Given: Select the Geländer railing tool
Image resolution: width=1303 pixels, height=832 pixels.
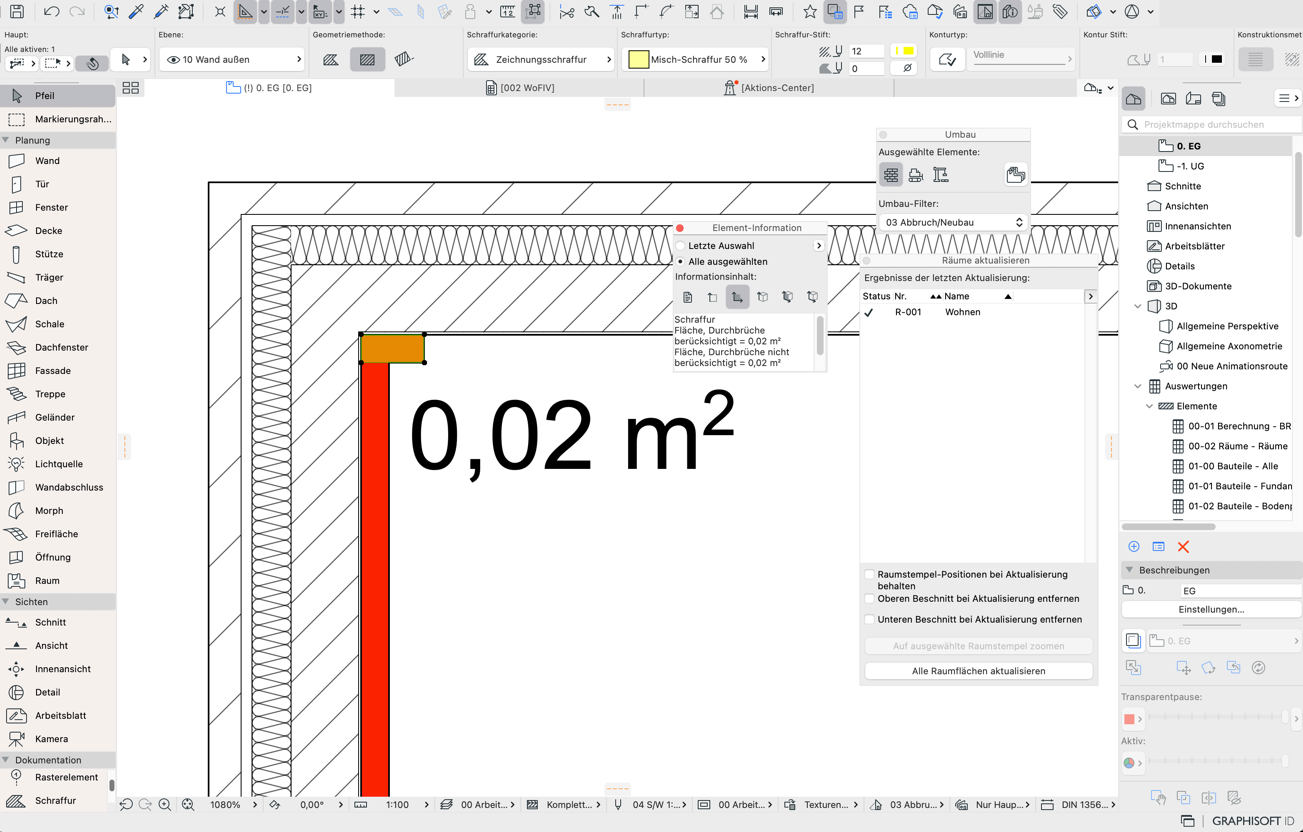Looking at the screenshot, I should tap(57, 418).
